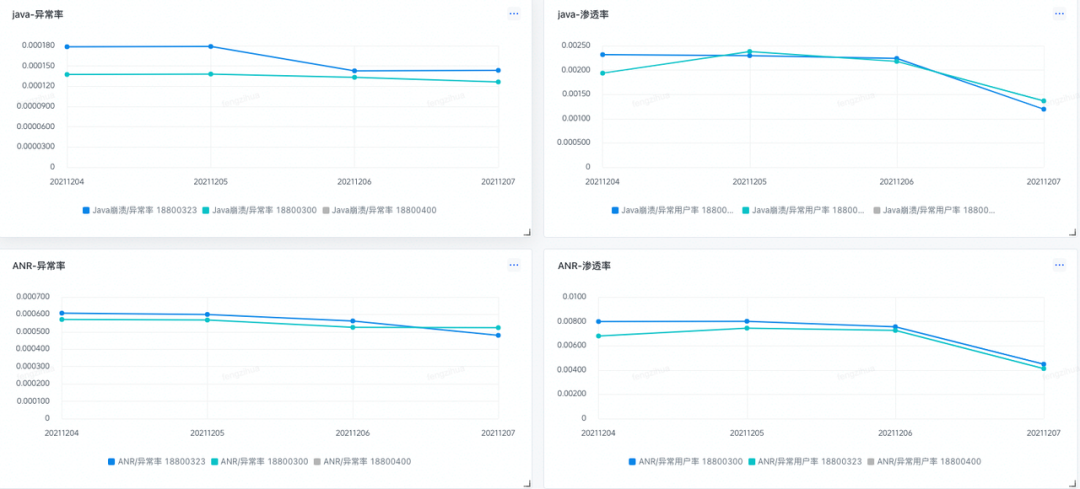The width and height of the screenshot is (1080, 489).
Task: Click the resize handle of java-渗透率 panel
Action: [x=1071, y=231]
